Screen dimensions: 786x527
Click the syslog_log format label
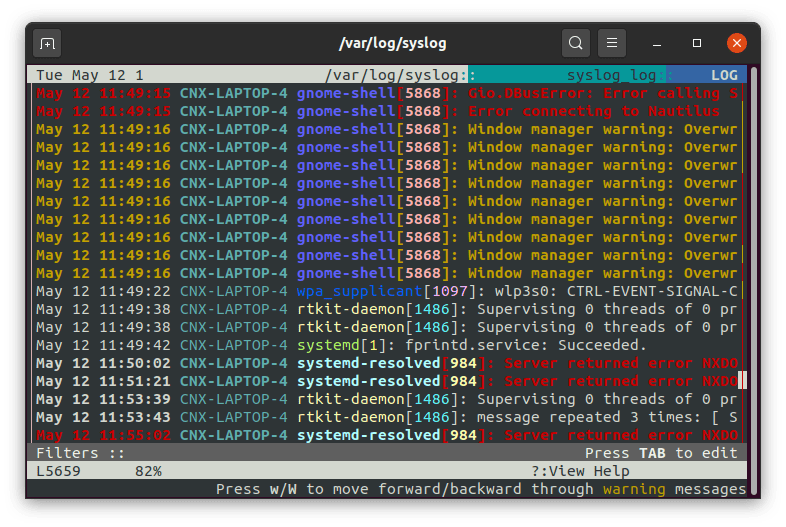pos(612,75)
